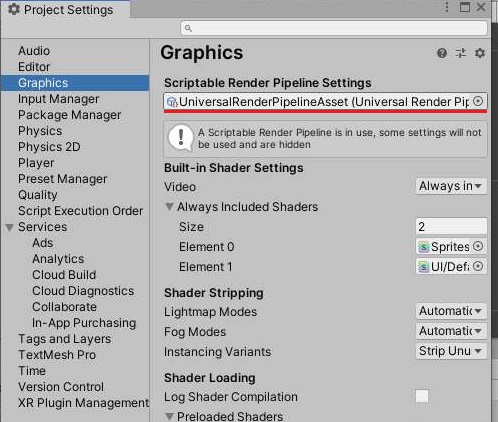Open Script Execution Order settings
Screen dimensions: 498x422
(81, 211)
